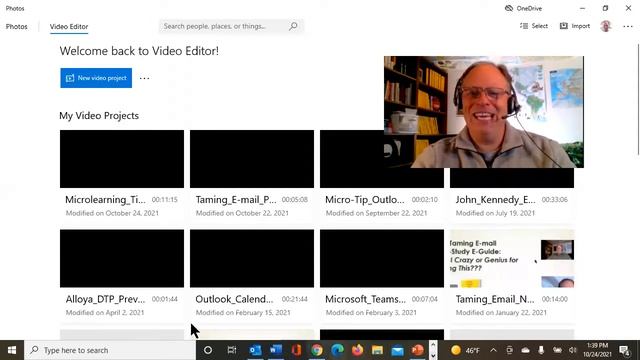Click the Import button

pyautogui.click(x=575, y=26)
